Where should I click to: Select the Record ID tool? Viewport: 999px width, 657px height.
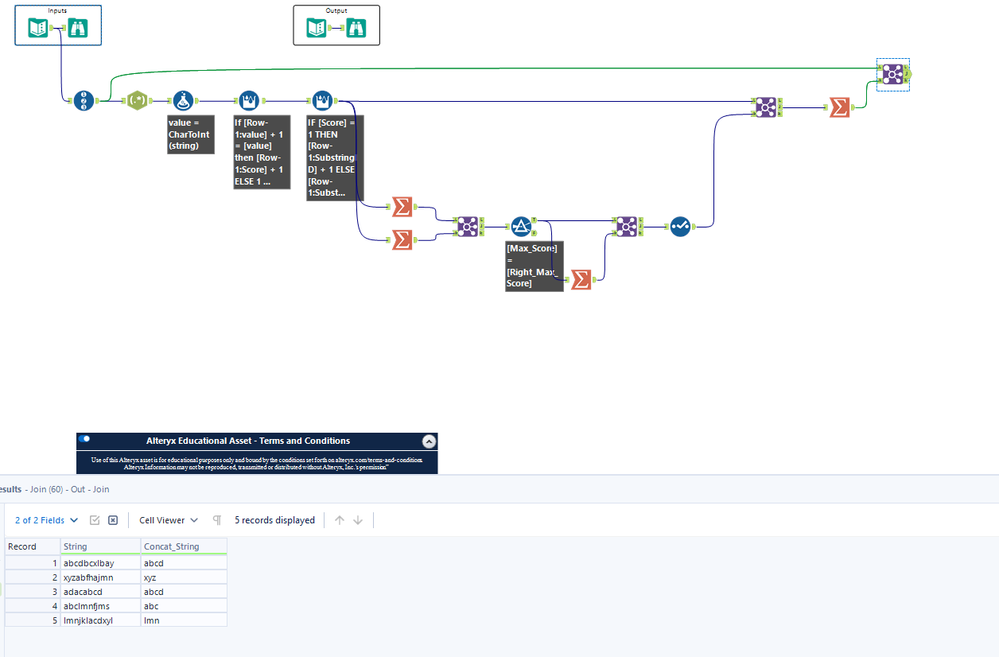[x=83, y=101]
